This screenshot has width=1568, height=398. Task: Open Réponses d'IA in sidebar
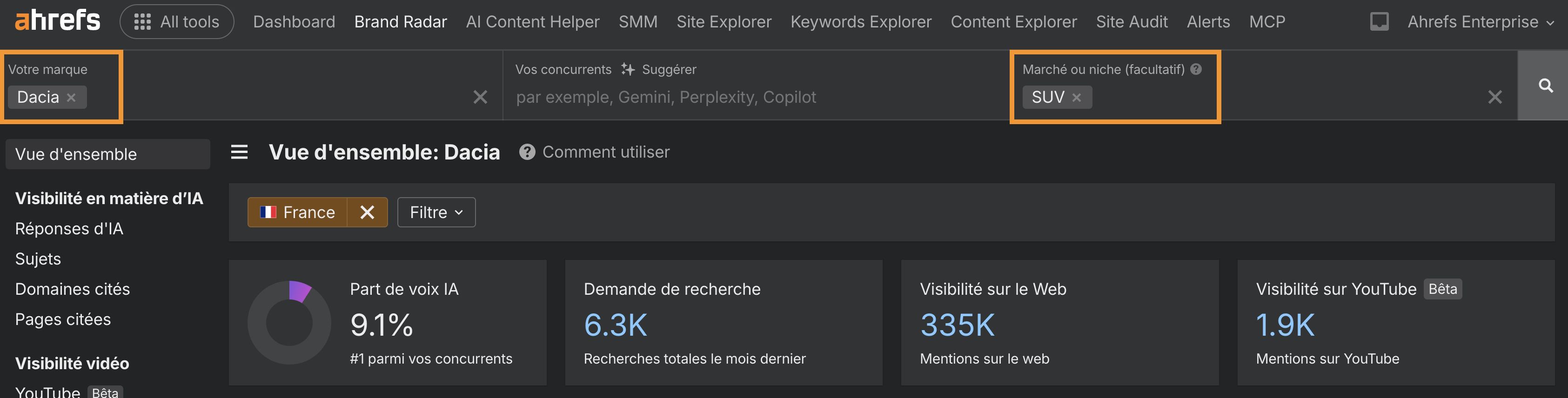pyautogui.click(x=69, y=229)
